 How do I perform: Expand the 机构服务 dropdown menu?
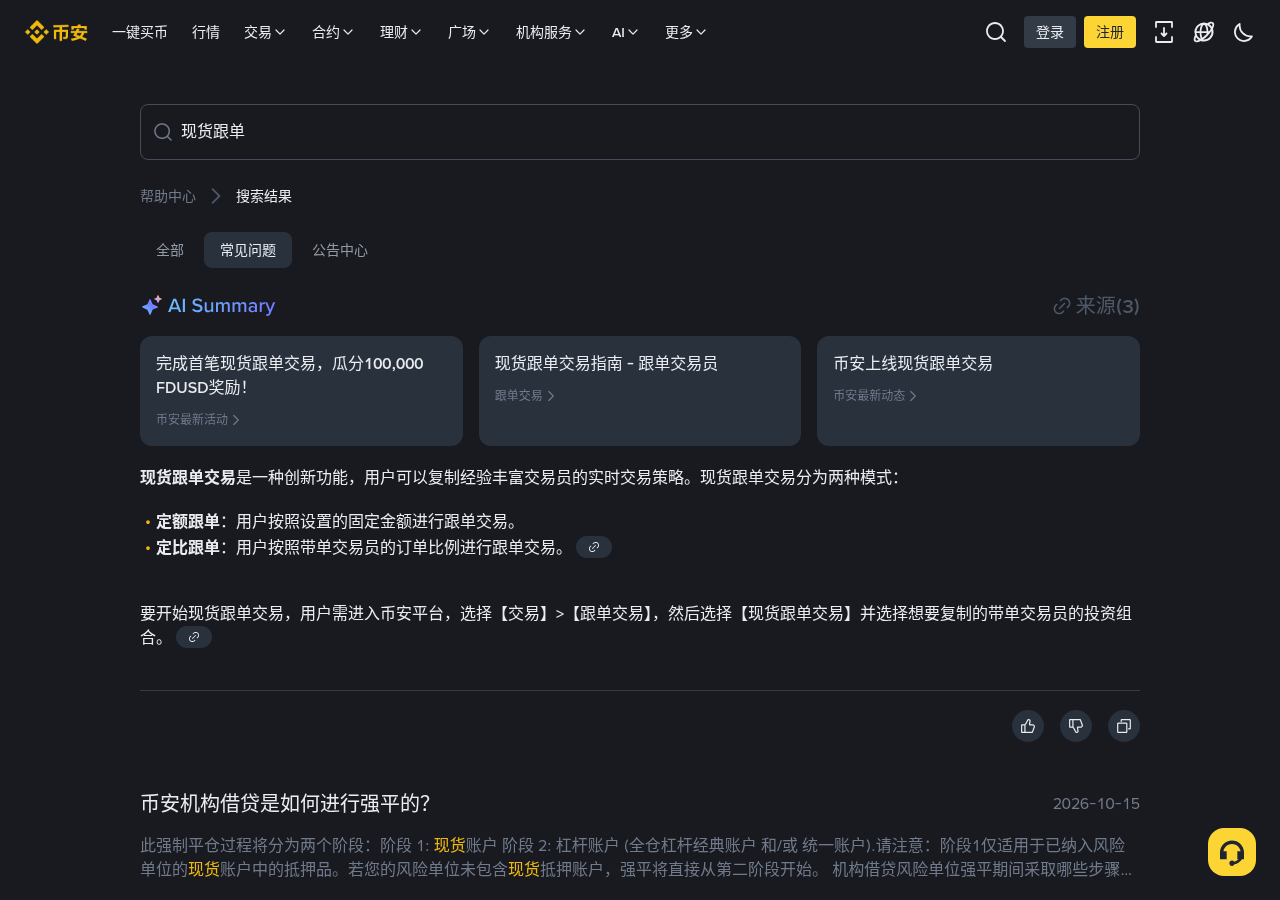(x=551, y=32)
